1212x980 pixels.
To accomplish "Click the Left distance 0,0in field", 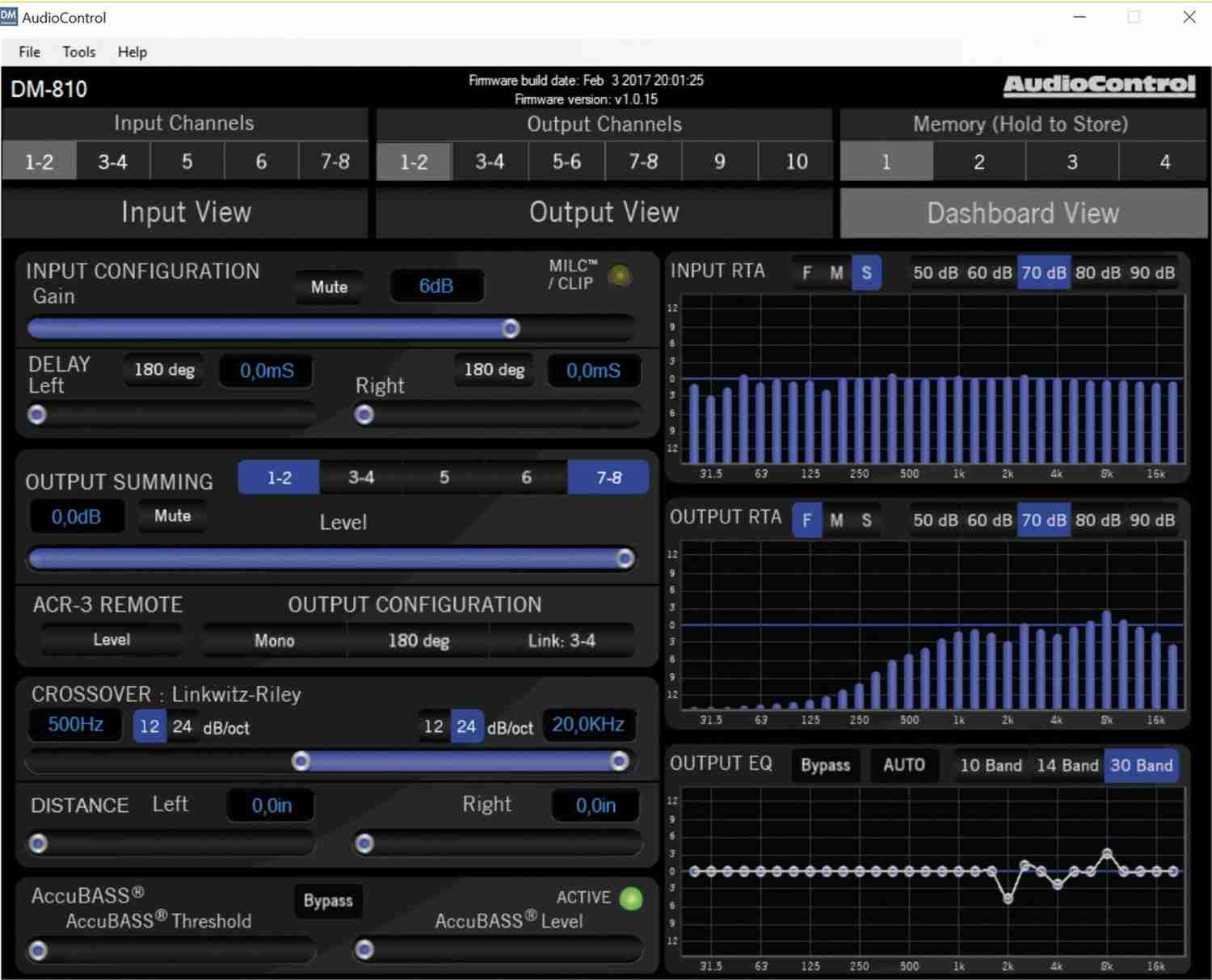I will point(271,805).
